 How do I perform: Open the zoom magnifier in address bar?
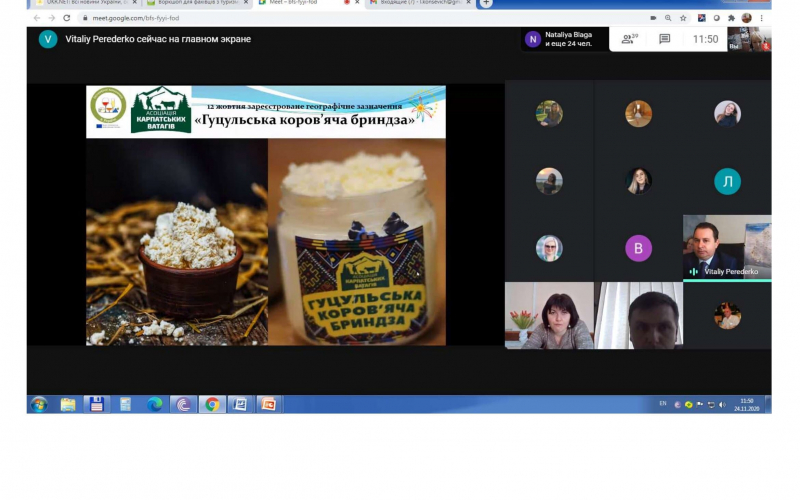coord(668,18)
